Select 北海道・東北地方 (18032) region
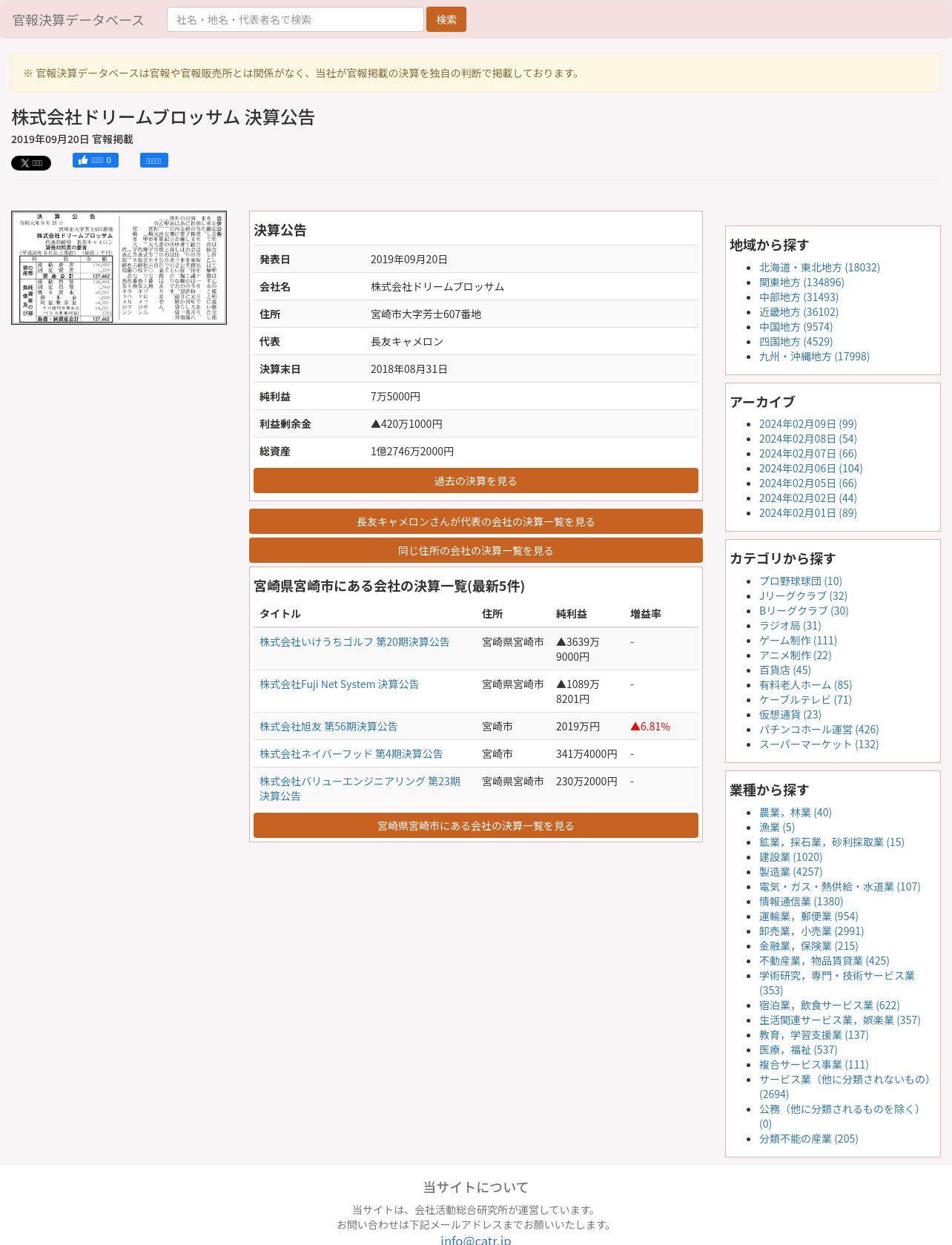This screenshot has height=1245, width=952. click(819, 268)
